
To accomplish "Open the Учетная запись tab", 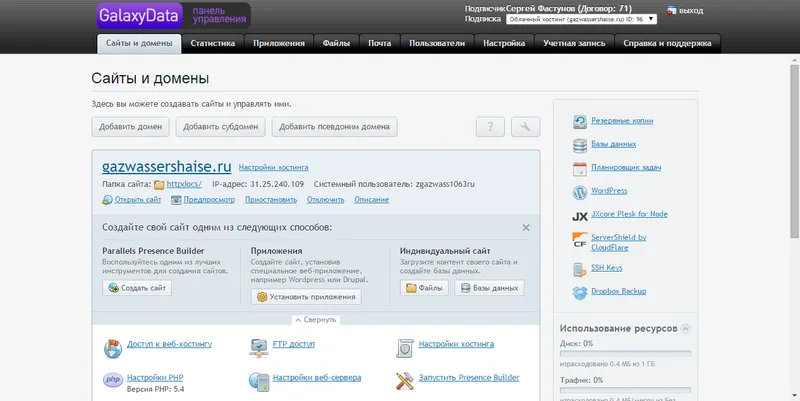I will point(574,43).
